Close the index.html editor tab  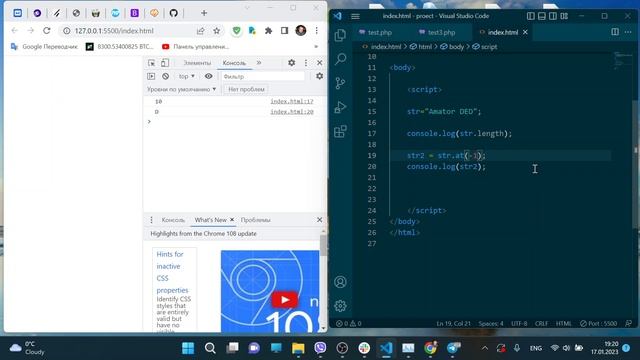(x=525, y=32)
